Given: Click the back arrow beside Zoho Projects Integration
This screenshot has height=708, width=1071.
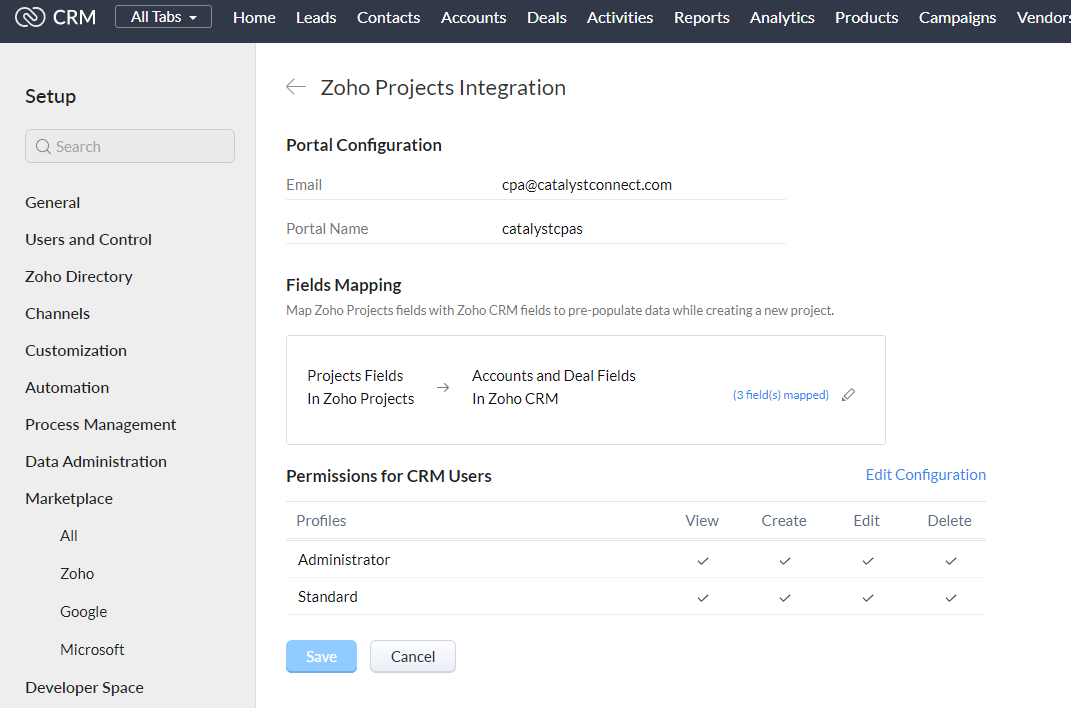Looking at the screenshot, I should click(x=296, y=87).
